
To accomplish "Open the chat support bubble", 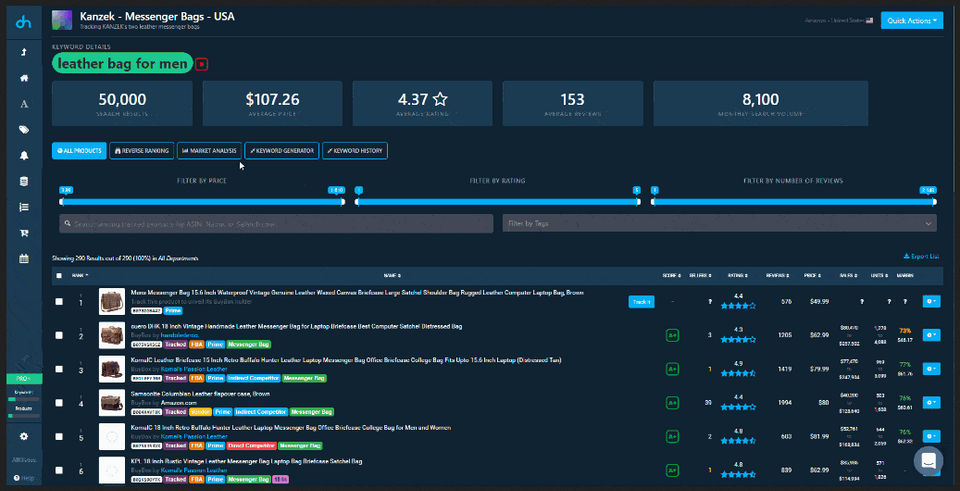I will coord(928,460).
